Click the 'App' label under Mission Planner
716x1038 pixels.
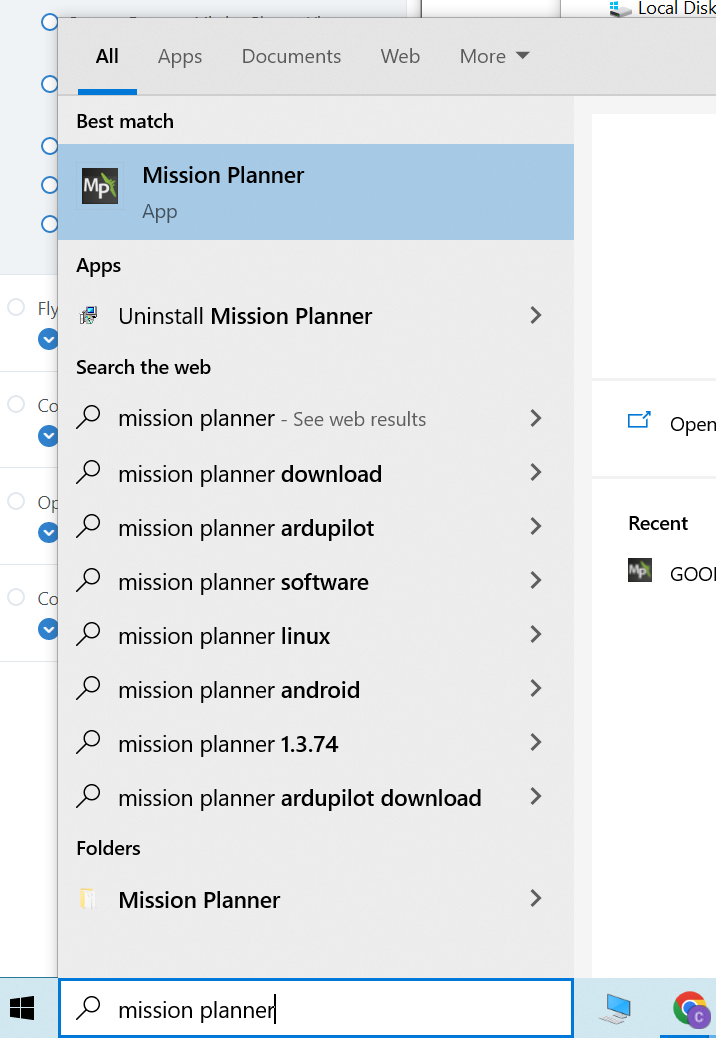[x=159, y=212]
